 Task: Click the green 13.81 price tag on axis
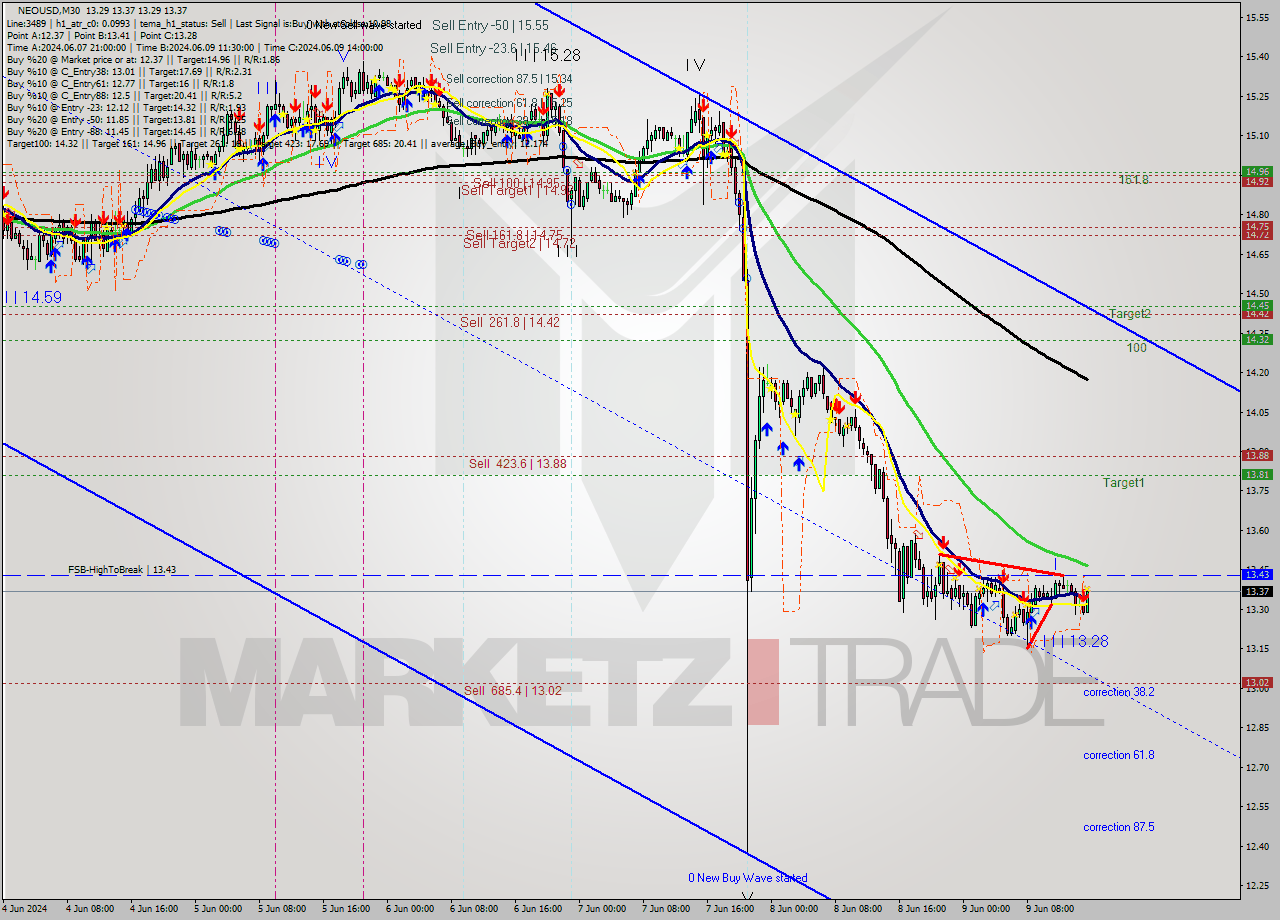point(1257,474)
